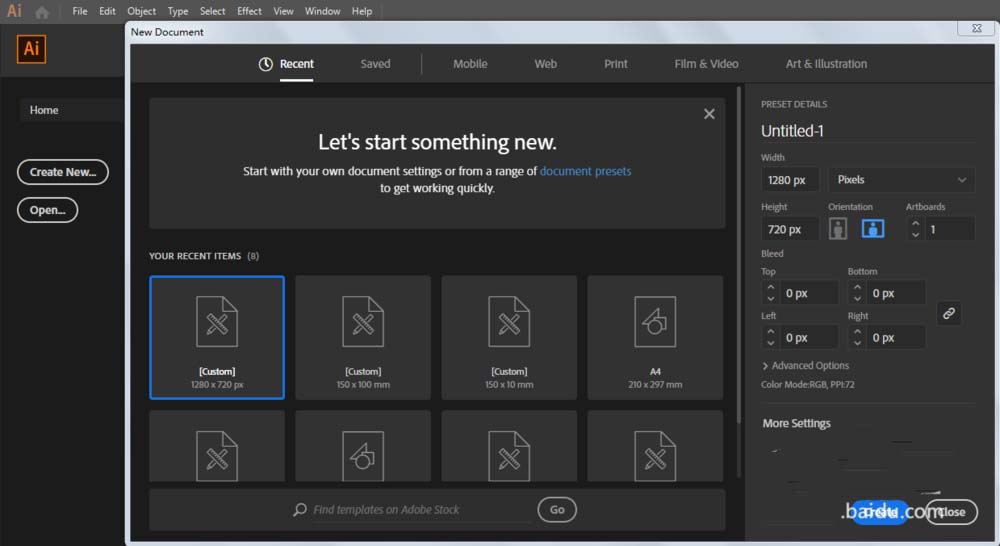Click the Untitled-1 document name field
This screenshot has height=546, width=1000.
click(x=867, y=131)
